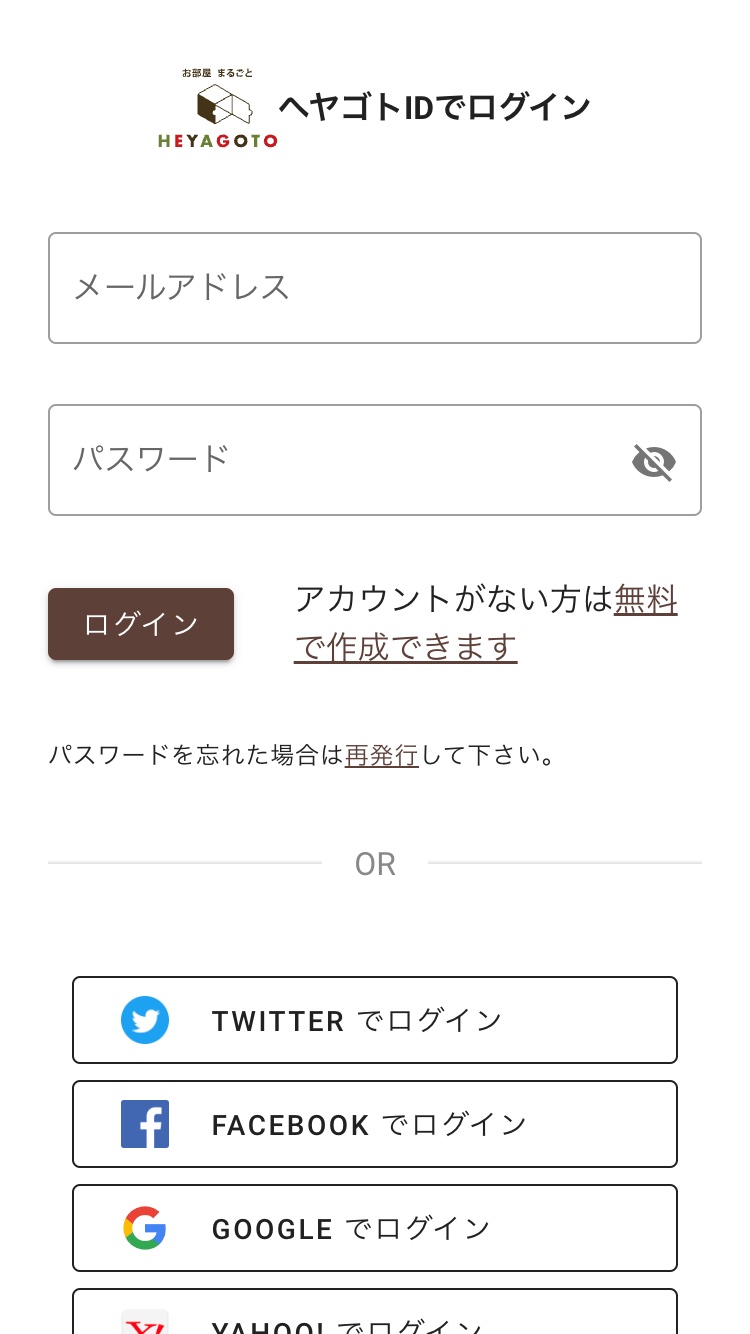
Task: Open the 無料で作成できます signup link
Action: tap(486, 624)
